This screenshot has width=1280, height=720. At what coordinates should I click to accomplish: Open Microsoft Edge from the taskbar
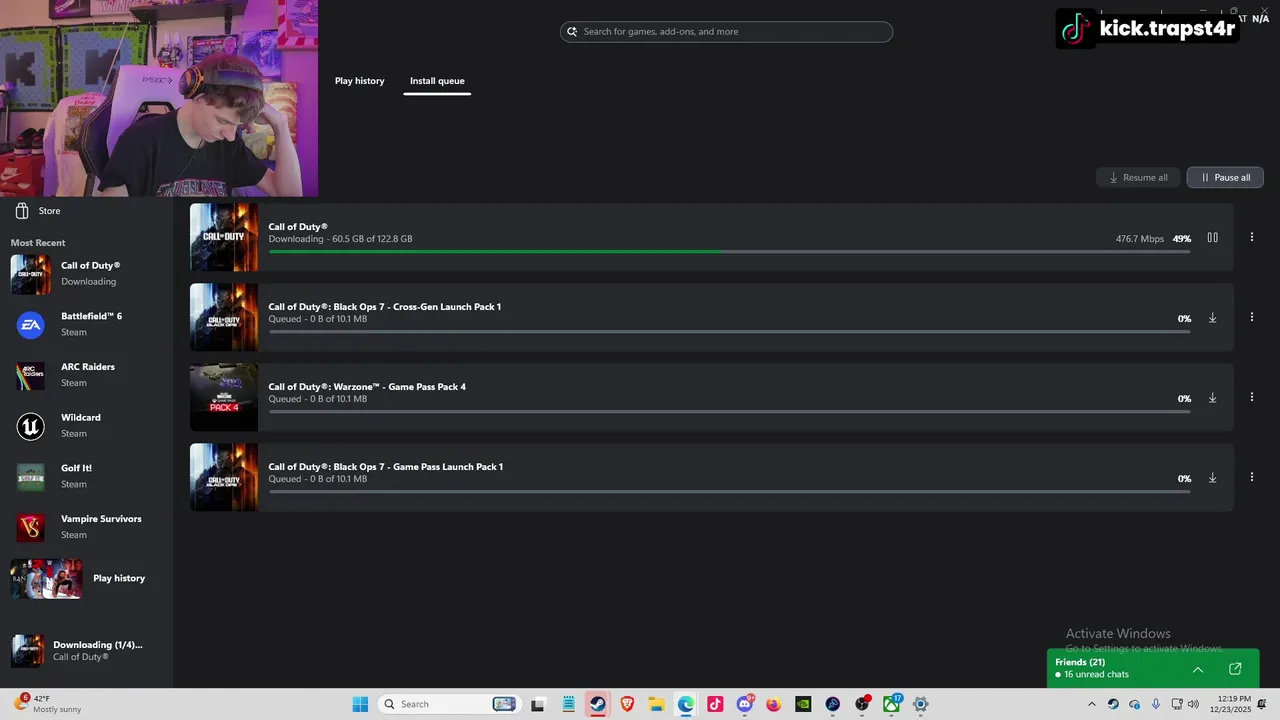point(685,704)
